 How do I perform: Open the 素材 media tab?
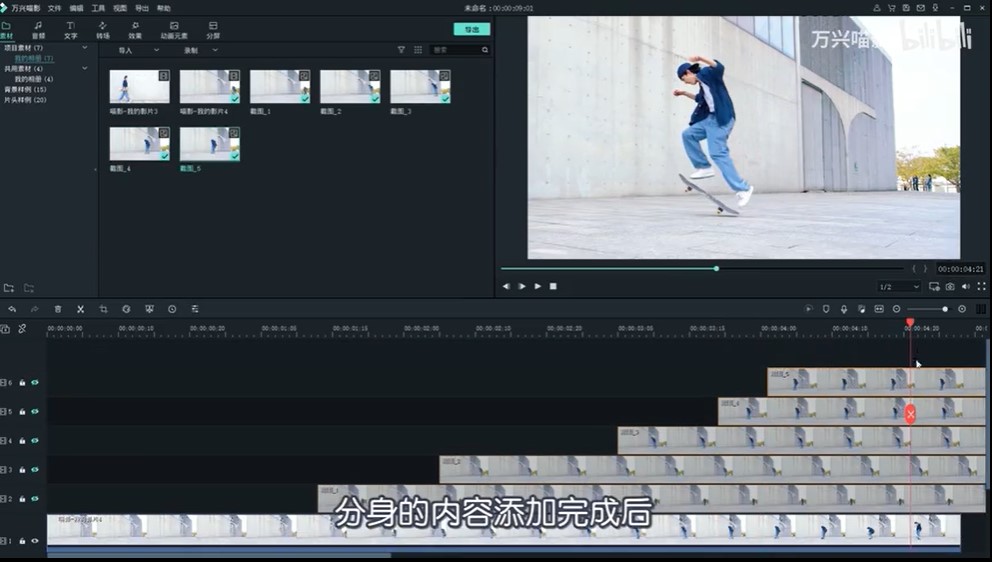pyautogui.click(x=6, y=30)
